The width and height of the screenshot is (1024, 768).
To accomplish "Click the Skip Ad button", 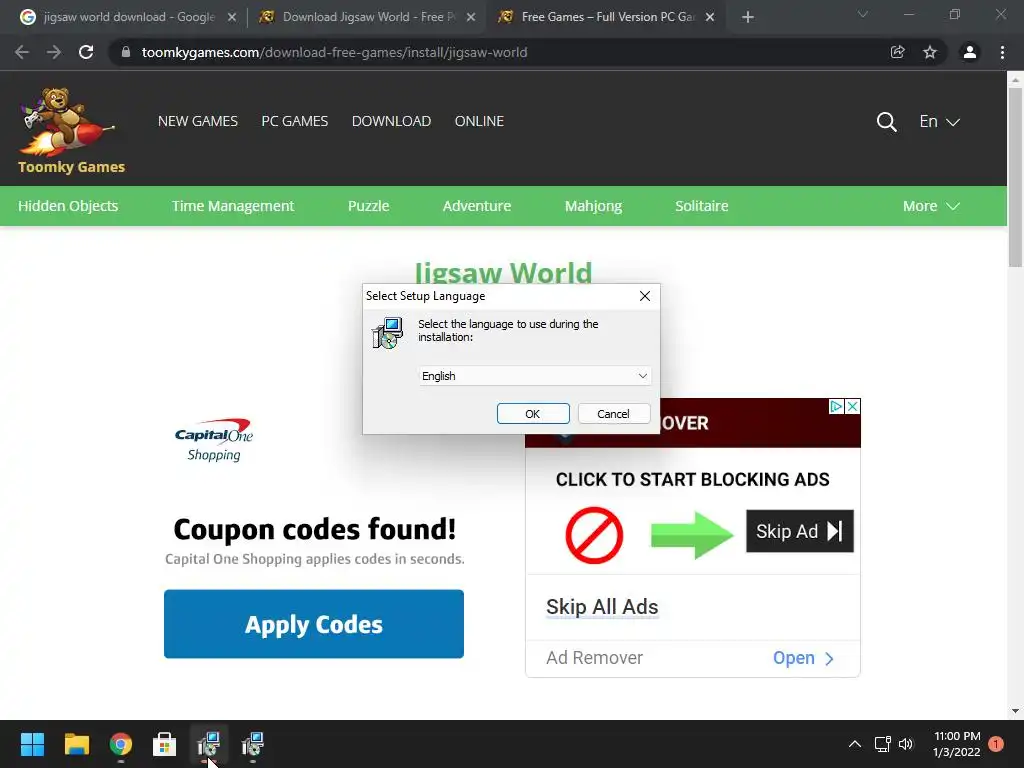I will pyautogui.click(x=800, y=531).
